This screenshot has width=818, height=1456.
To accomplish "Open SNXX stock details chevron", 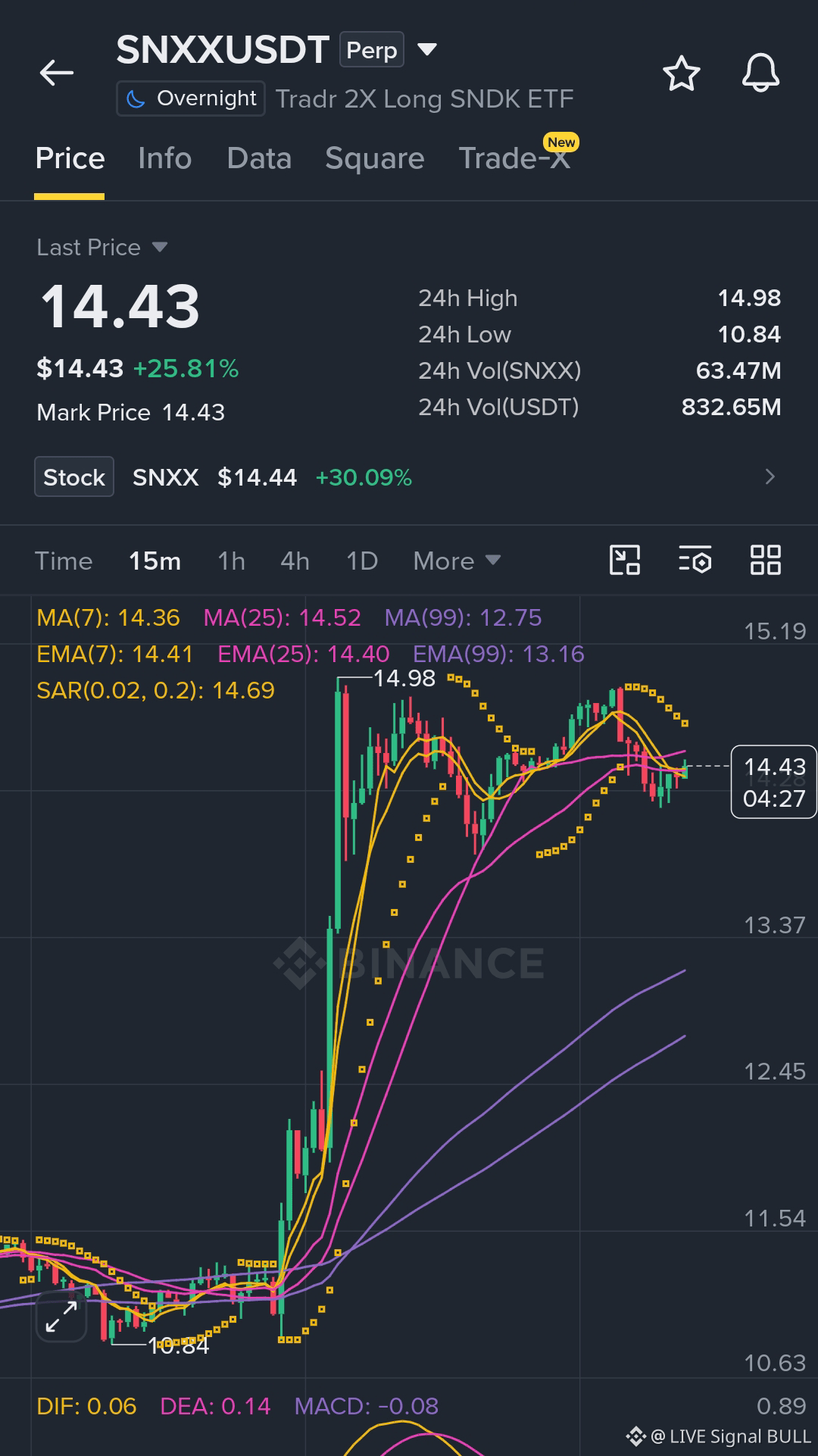I will click(x=770, y=476).
